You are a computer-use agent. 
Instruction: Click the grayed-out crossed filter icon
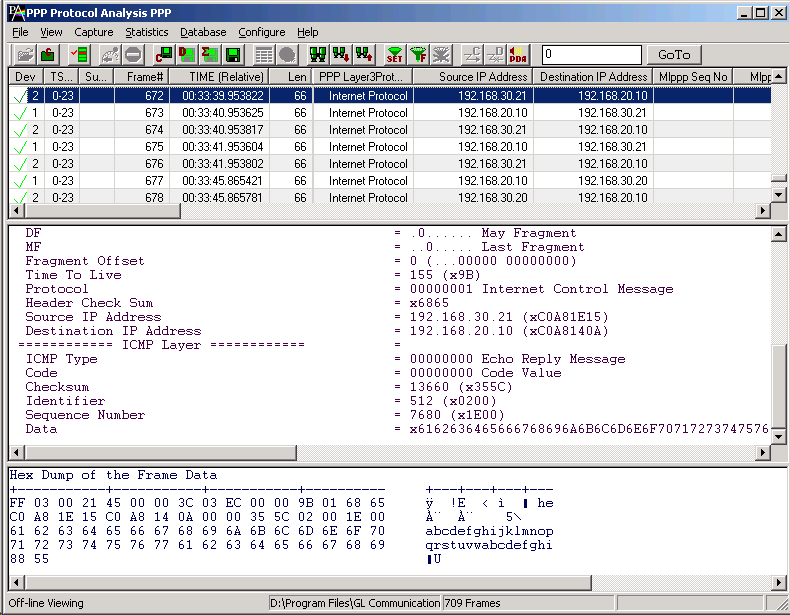441,54
